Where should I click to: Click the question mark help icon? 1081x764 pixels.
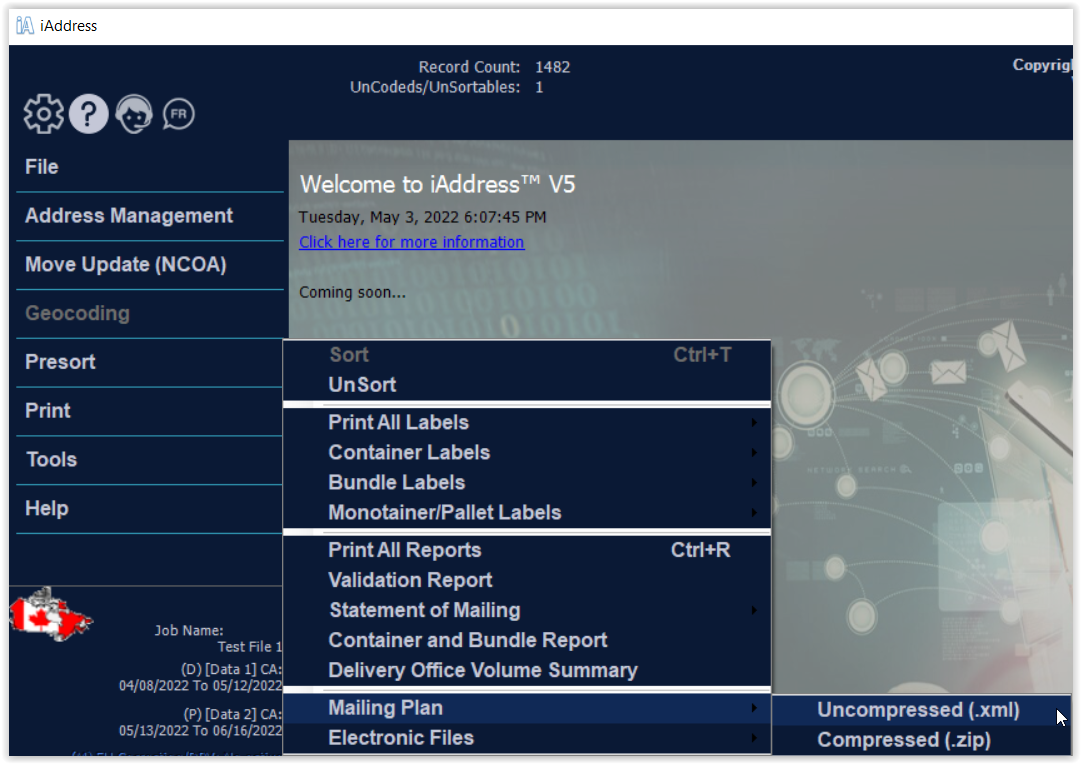point(88,114)
